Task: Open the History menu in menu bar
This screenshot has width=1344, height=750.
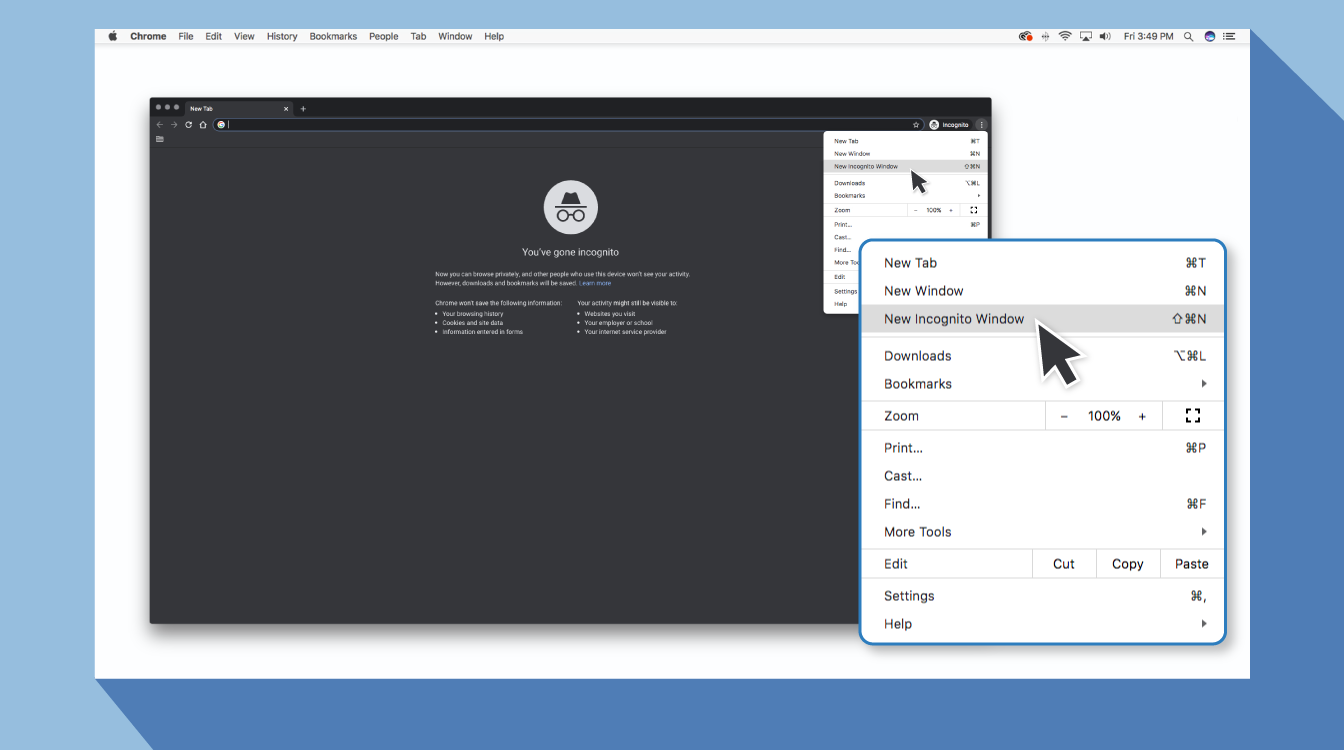Action: point(282,36)
